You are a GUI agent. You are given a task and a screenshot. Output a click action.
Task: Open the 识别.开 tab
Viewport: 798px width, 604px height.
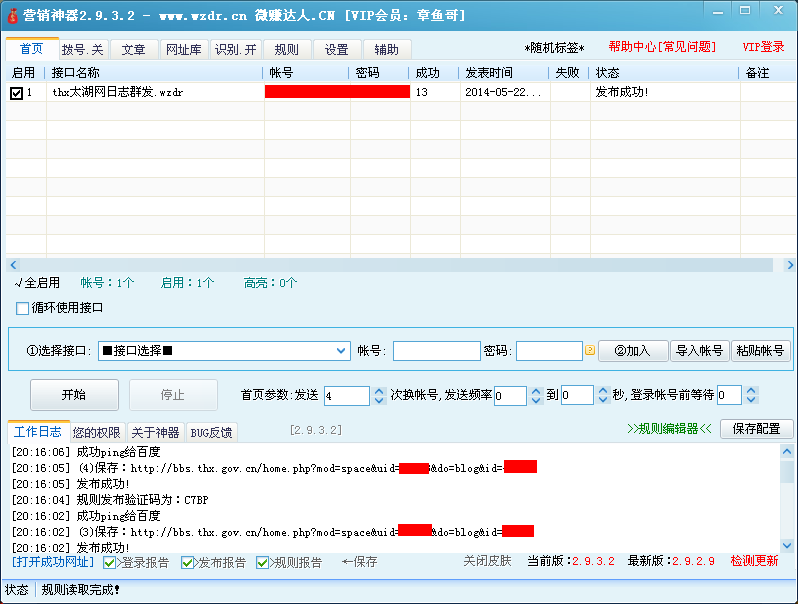coord(236,50)
